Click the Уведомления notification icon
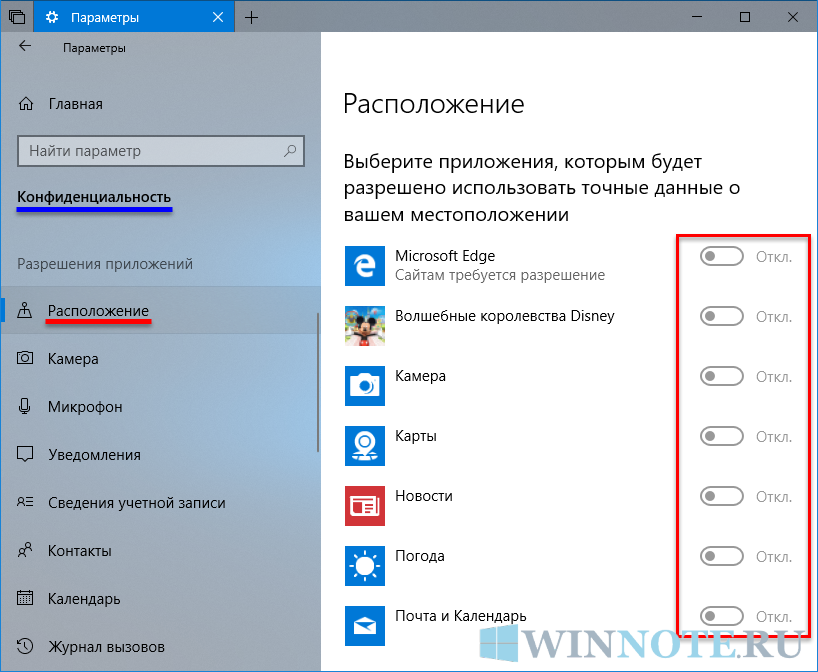818x672 pixels. (x=25, y=454)
